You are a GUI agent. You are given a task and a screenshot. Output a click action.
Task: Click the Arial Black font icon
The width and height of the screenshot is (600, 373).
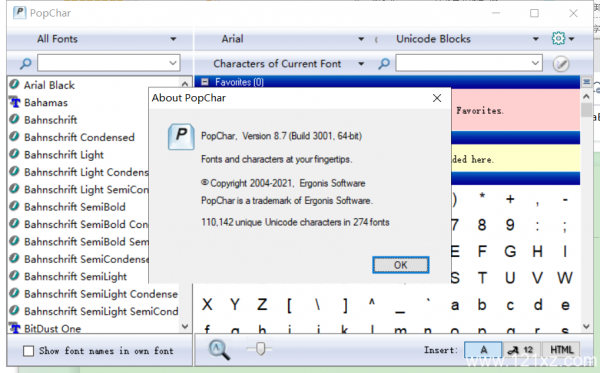(x=14, y=84)
